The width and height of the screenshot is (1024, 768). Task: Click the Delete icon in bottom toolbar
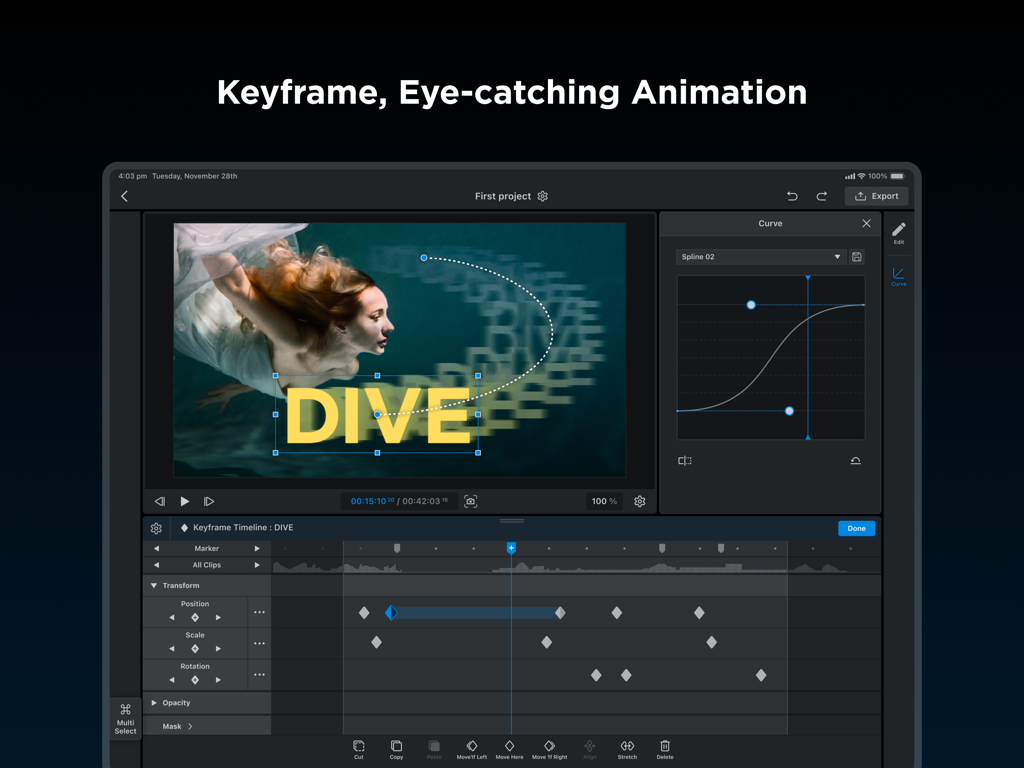[664, 748]
